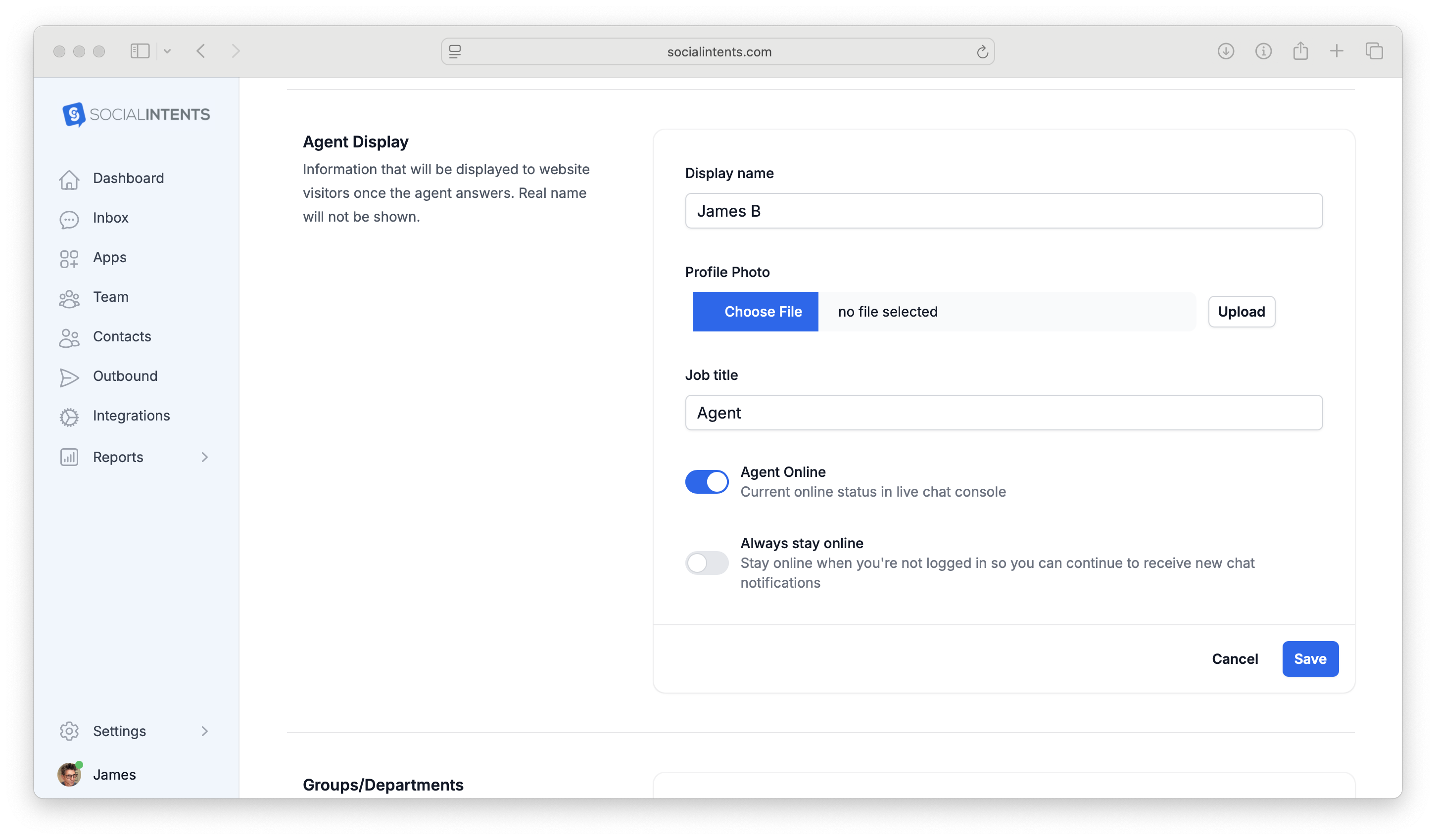Open Team via people group icon

69,298
